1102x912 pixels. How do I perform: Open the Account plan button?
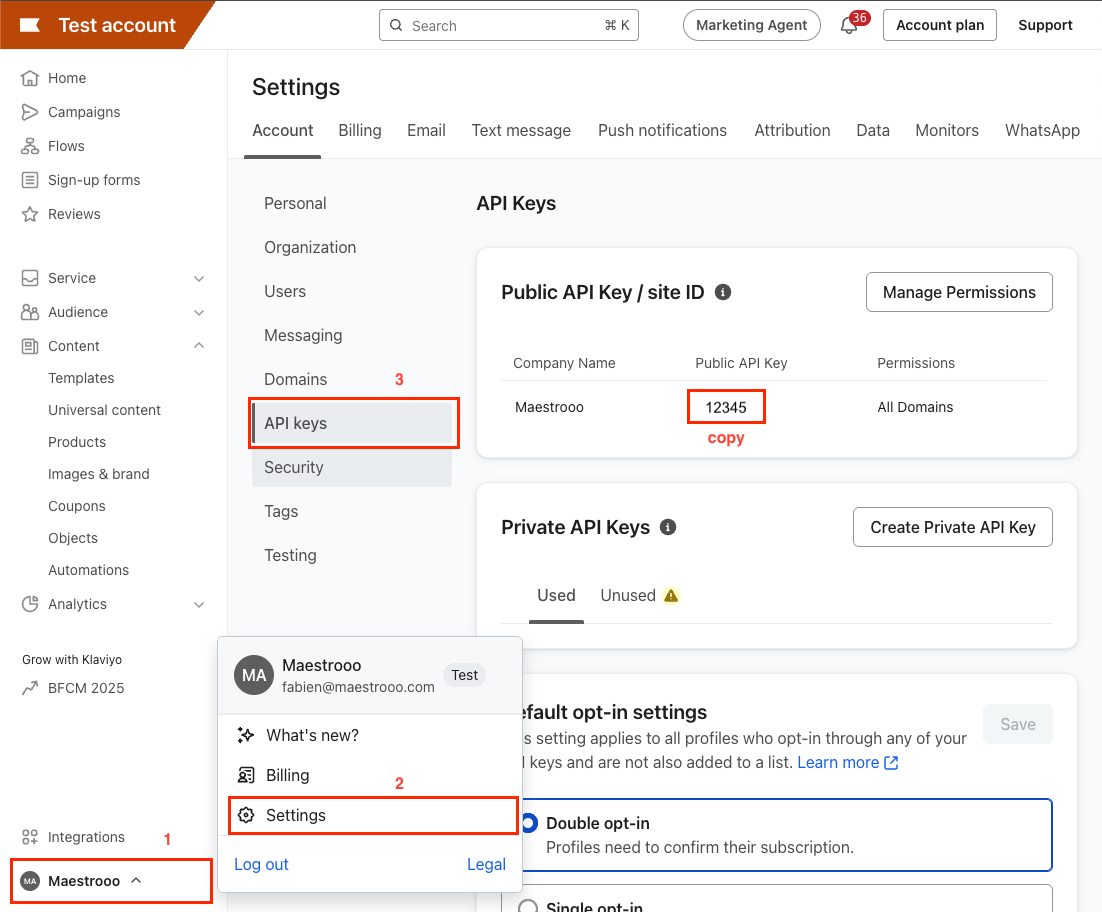(940, 25)
